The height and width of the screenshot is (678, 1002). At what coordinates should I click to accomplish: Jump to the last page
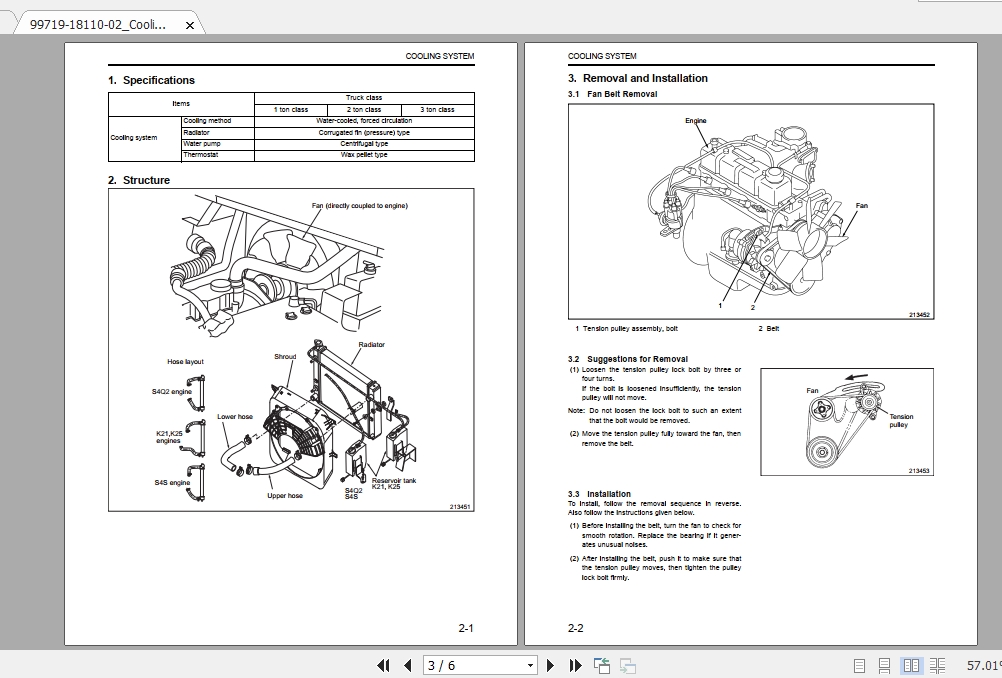pos(574,665)
